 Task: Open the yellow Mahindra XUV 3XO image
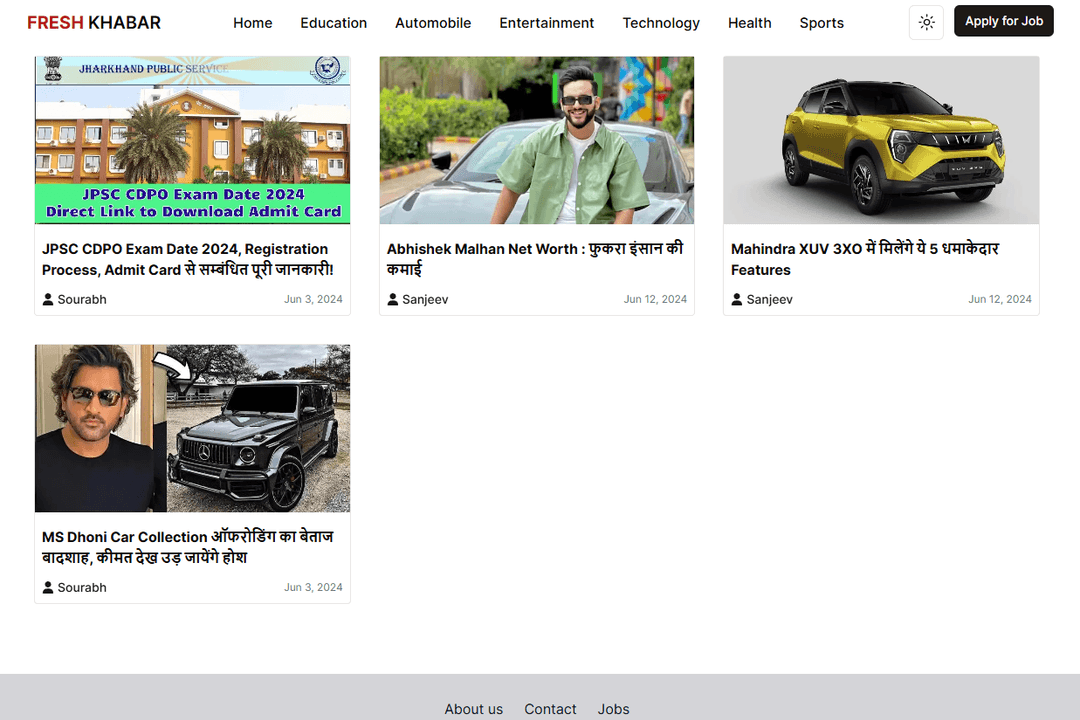(881, 140)
